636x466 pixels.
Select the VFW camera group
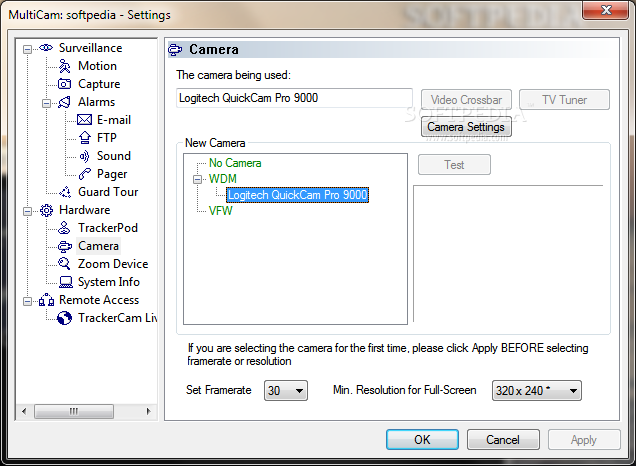[x=221, y=211]
